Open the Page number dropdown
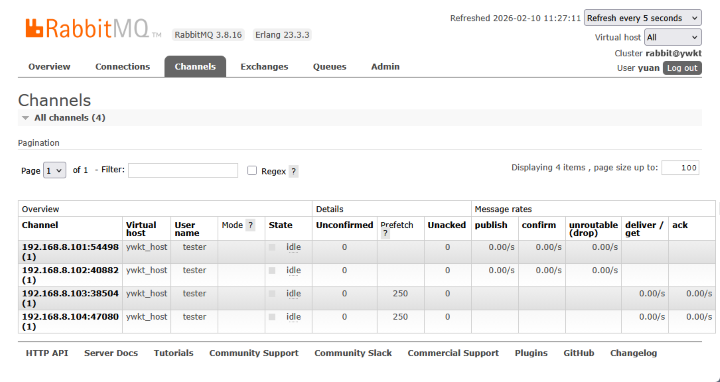Image resolution: width=720 pixels, height=382 pixels. 54,170
